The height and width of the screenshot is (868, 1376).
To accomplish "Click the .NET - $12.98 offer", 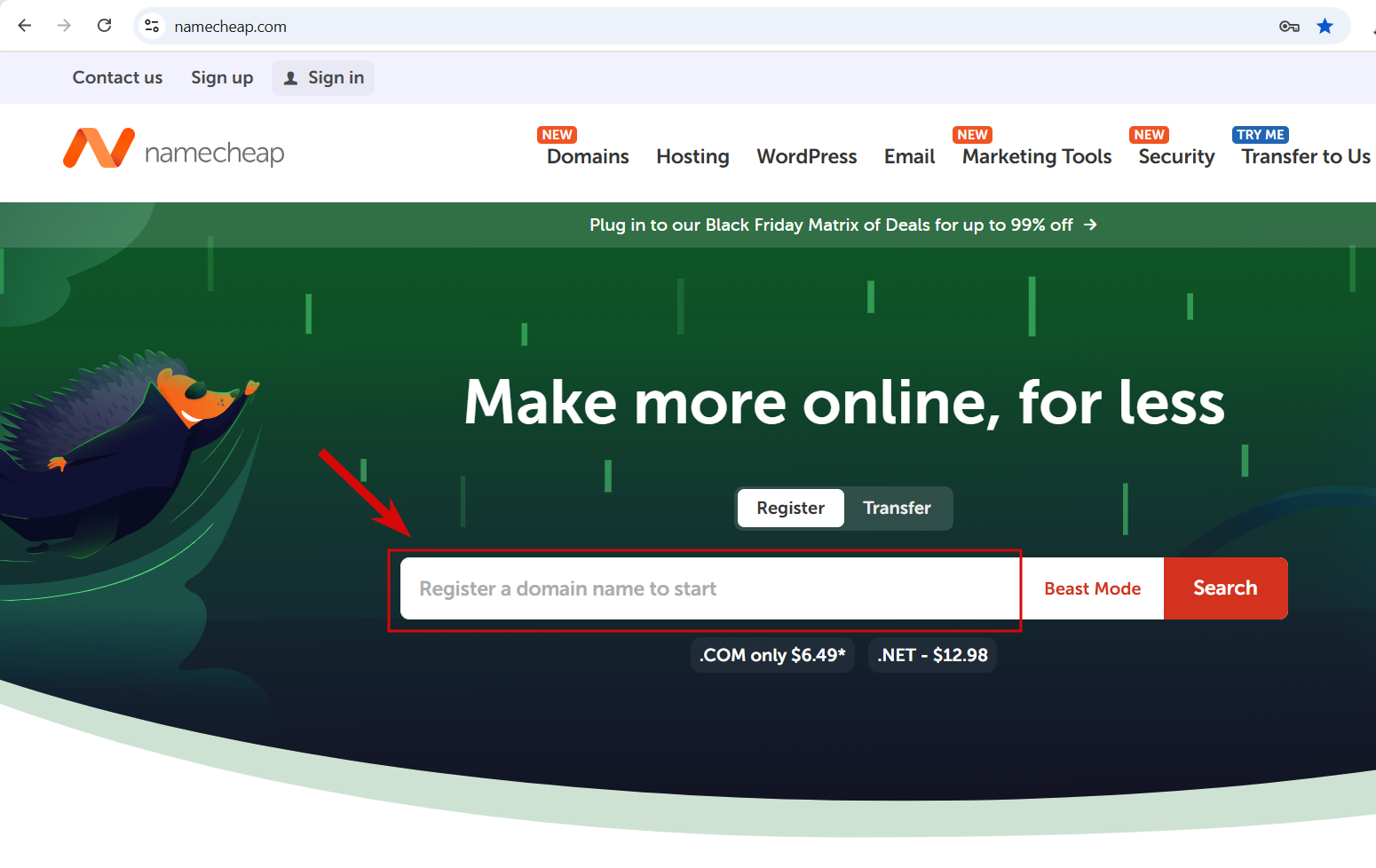I will 932,655.
